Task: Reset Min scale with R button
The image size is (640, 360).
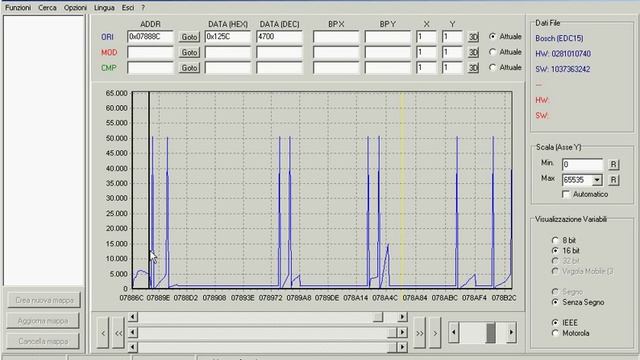Action: click(x=613, y=164)
